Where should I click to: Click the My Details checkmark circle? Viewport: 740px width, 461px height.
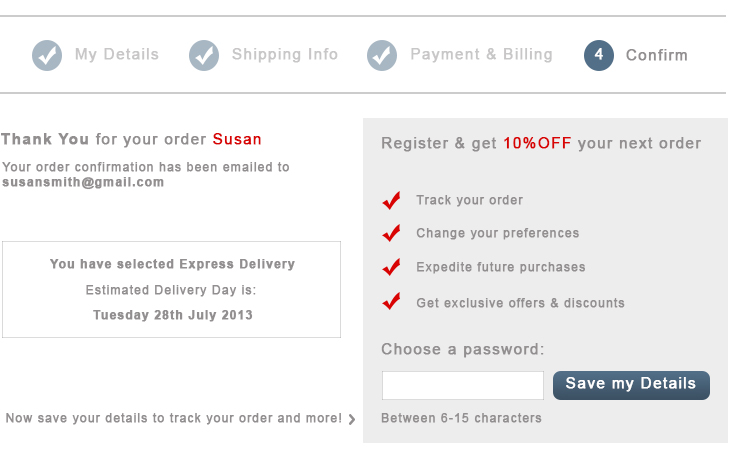[x=47, y=55]
